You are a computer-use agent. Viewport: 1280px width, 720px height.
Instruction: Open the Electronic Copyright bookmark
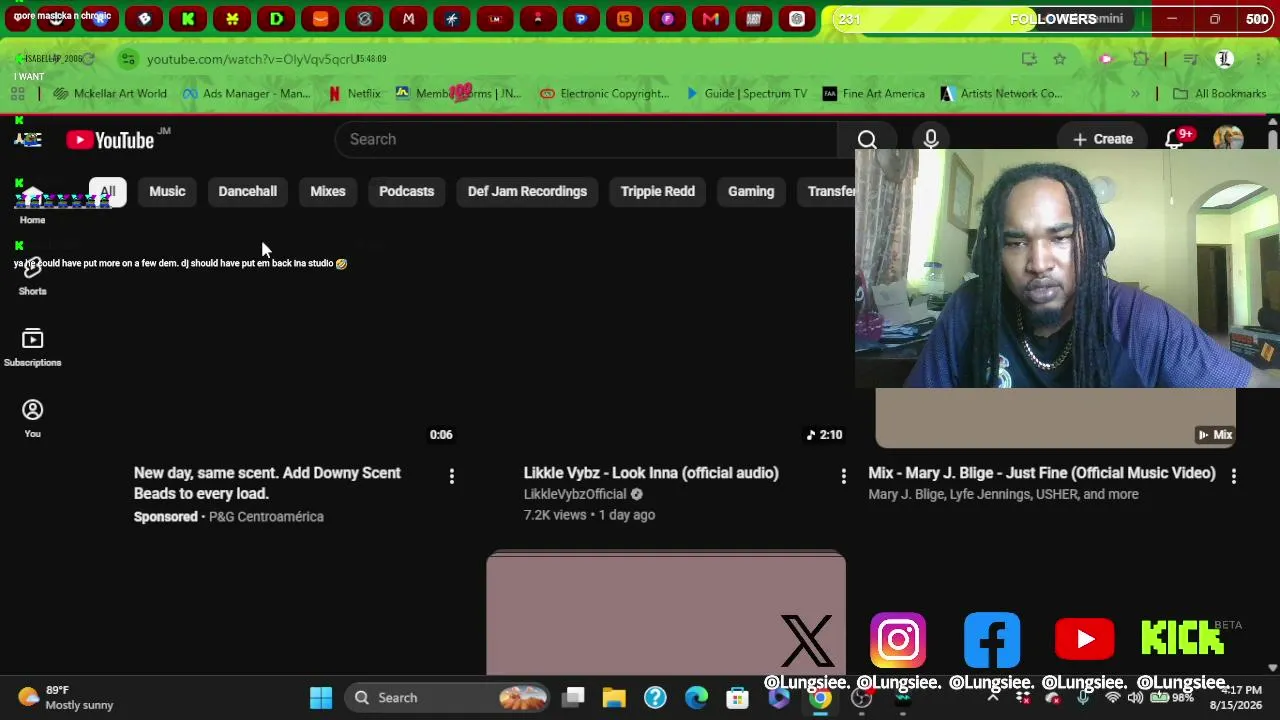[x=605, y=94]
